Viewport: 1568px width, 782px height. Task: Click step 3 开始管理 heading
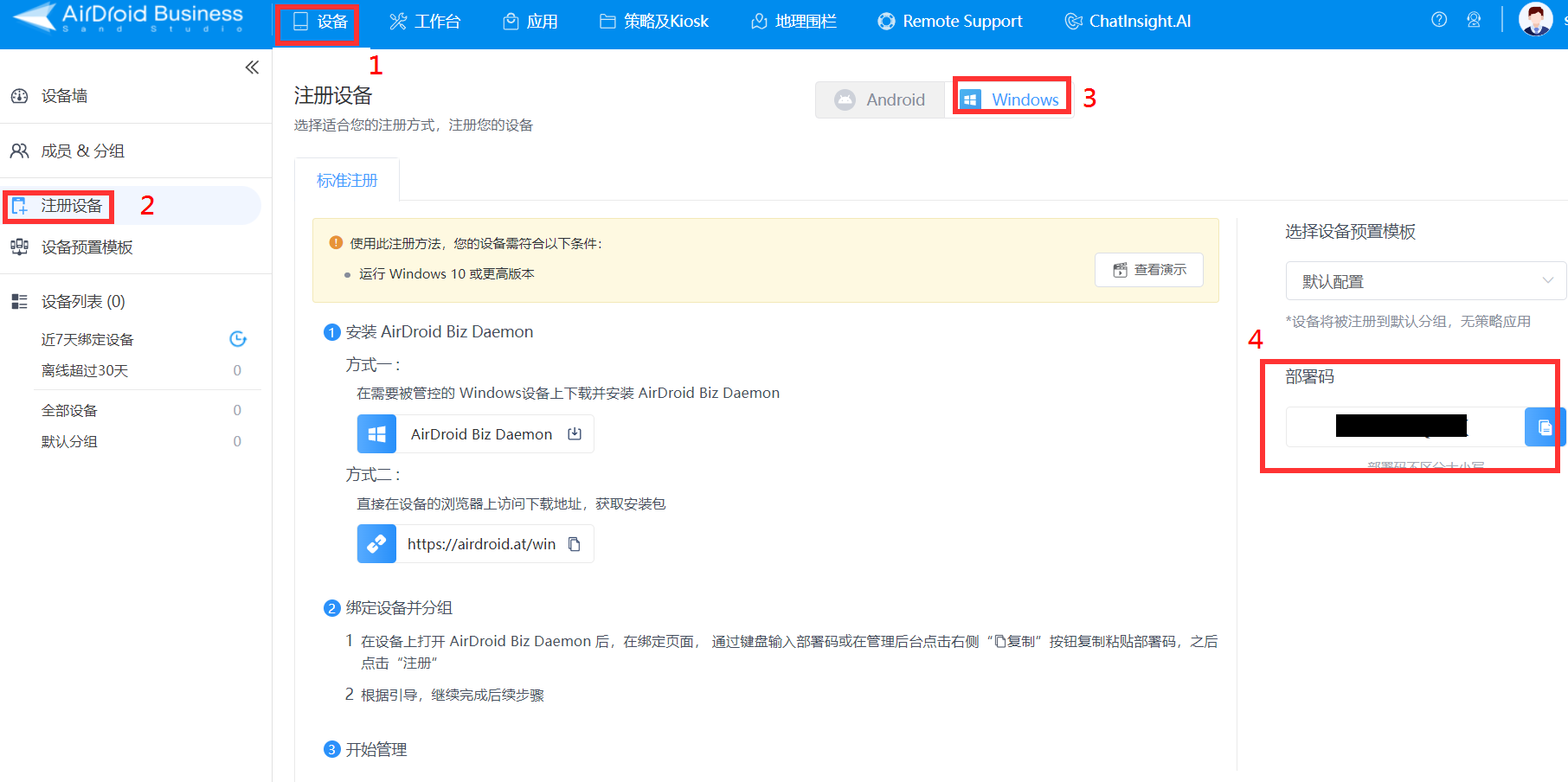click(x=376, y=750)
